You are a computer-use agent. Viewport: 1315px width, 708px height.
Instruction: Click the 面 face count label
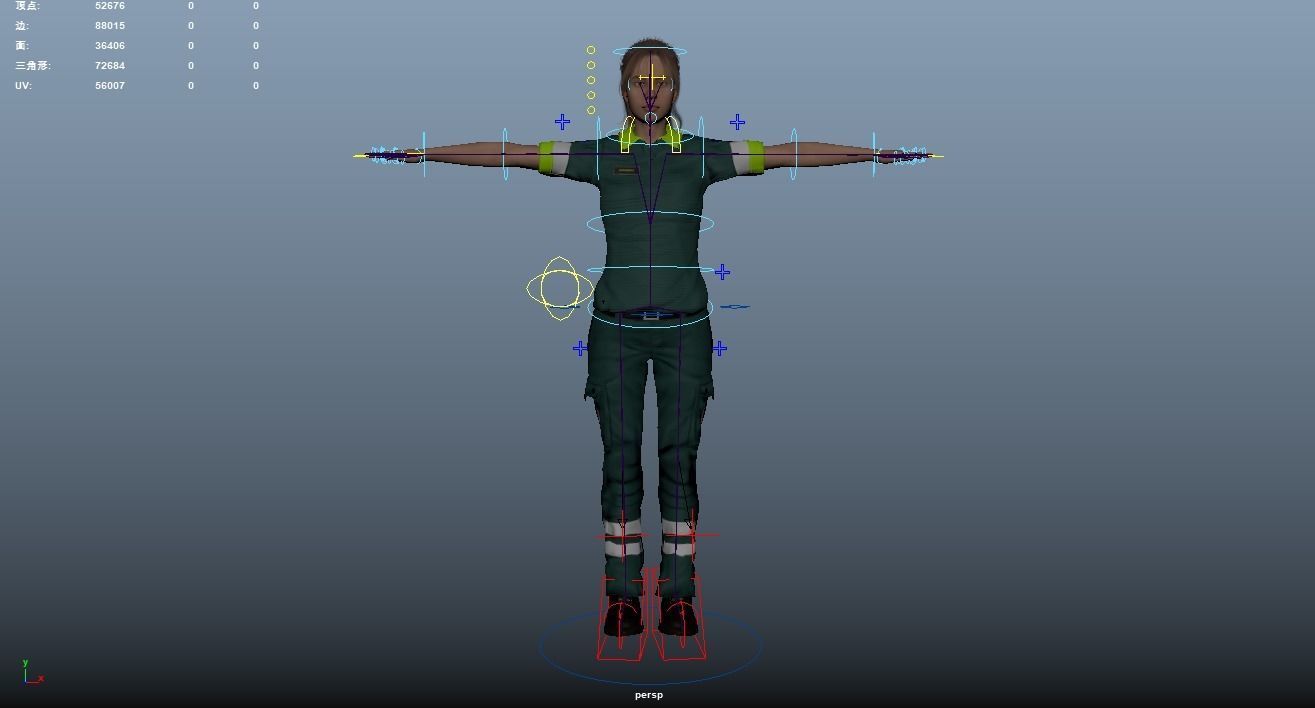22,46
